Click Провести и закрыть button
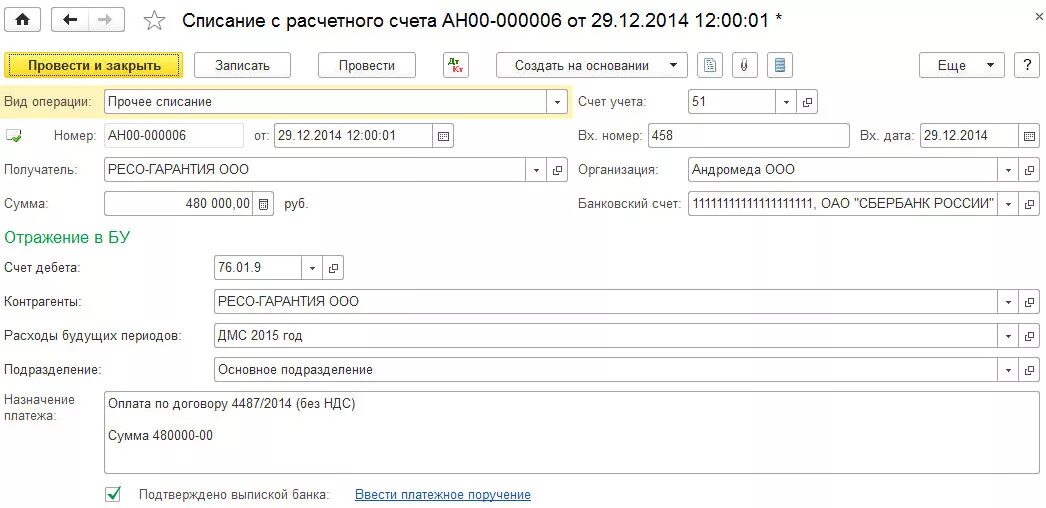 (x=94, y=65)
